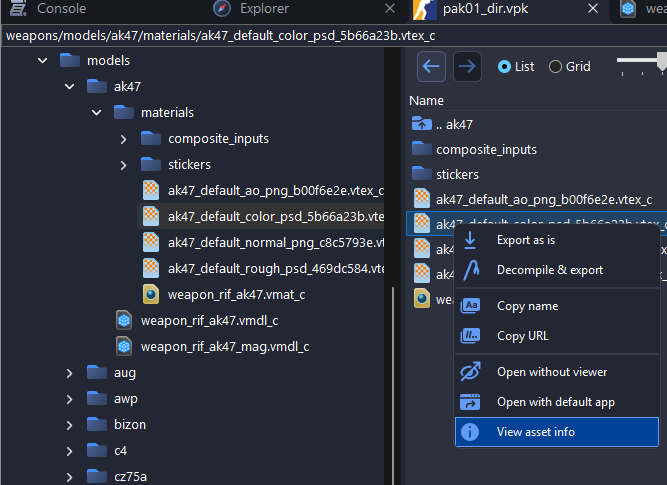Collapse the models tree node
This screenshot has width=667, height=485.
point(43,60)
